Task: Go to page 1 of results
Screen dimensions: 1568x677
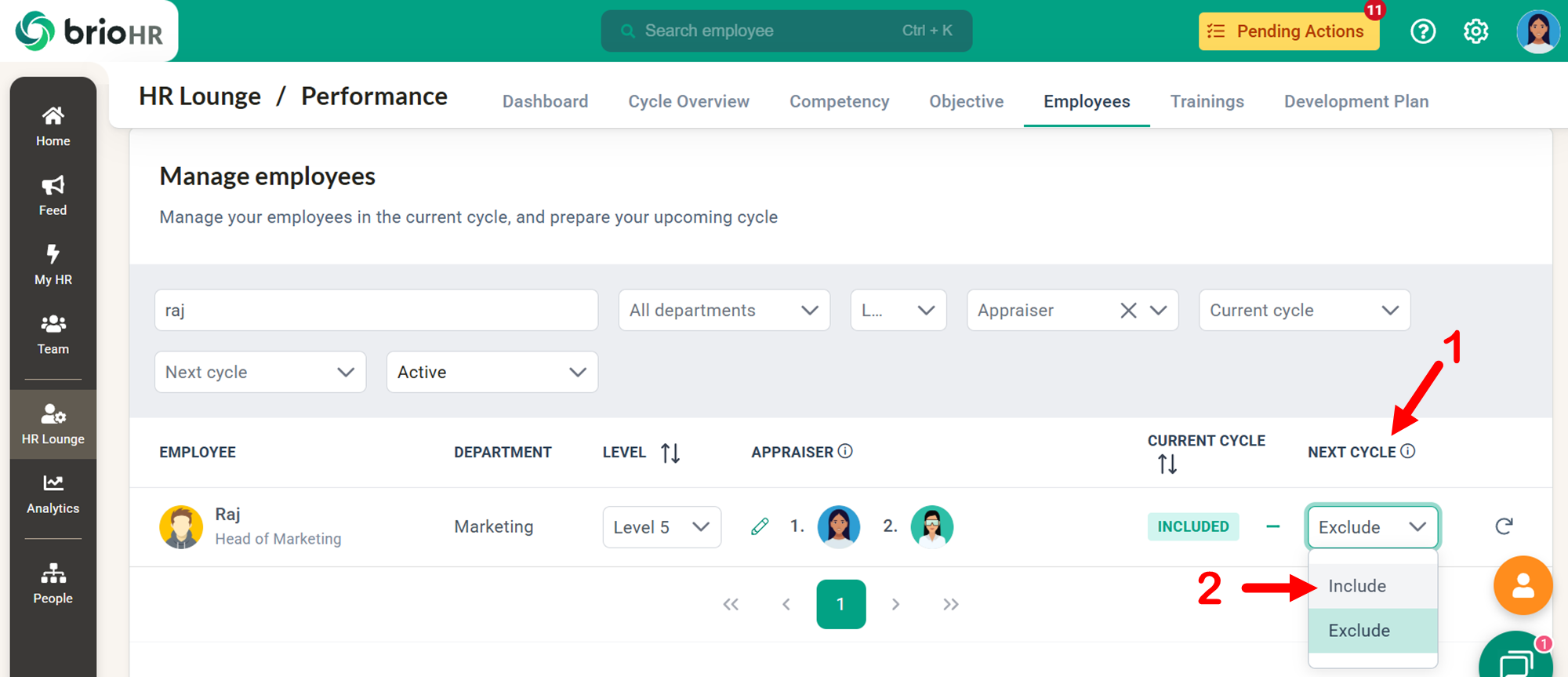Action: click(x=840, y=604)
